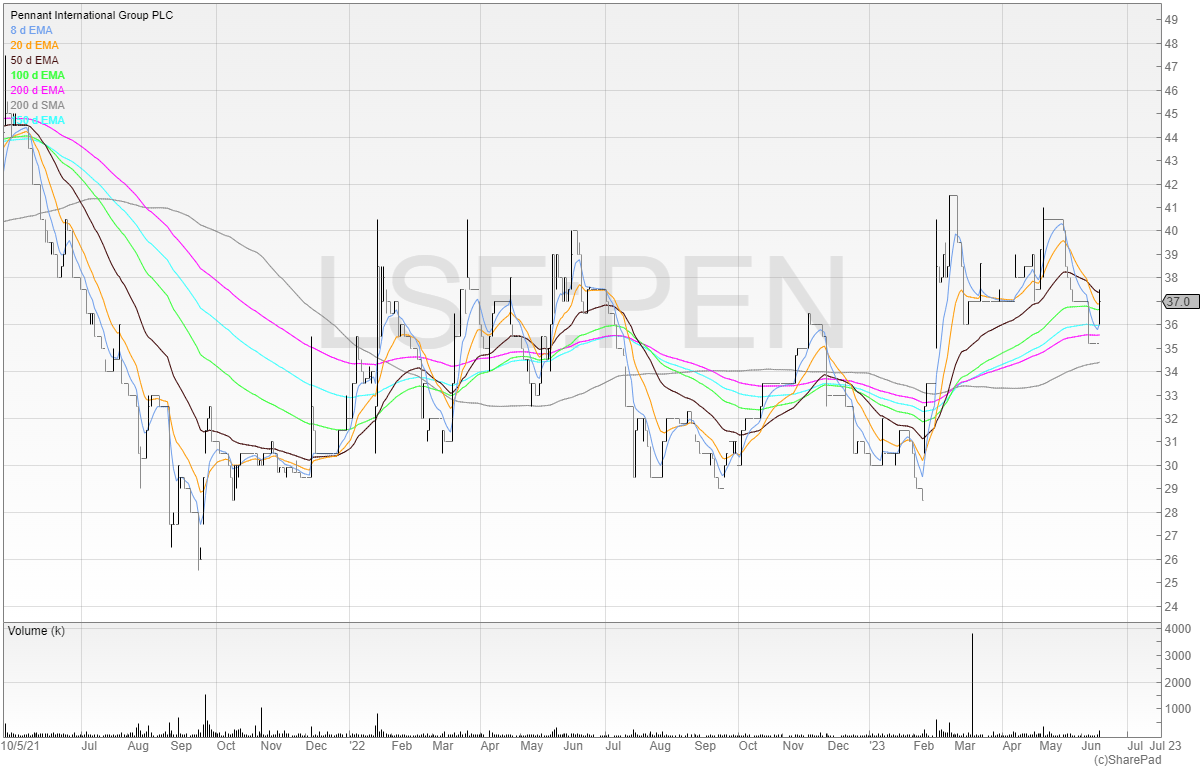The image size is (1200, 768).
Task: Click the 3000 volume axis label
Action: coord(1176,656)
